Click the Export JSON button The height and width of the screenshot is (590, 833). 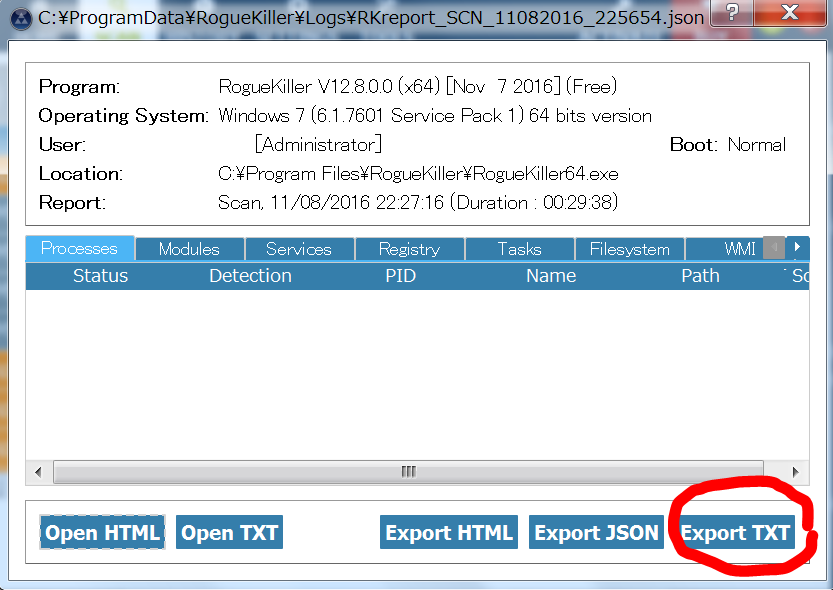596,532
